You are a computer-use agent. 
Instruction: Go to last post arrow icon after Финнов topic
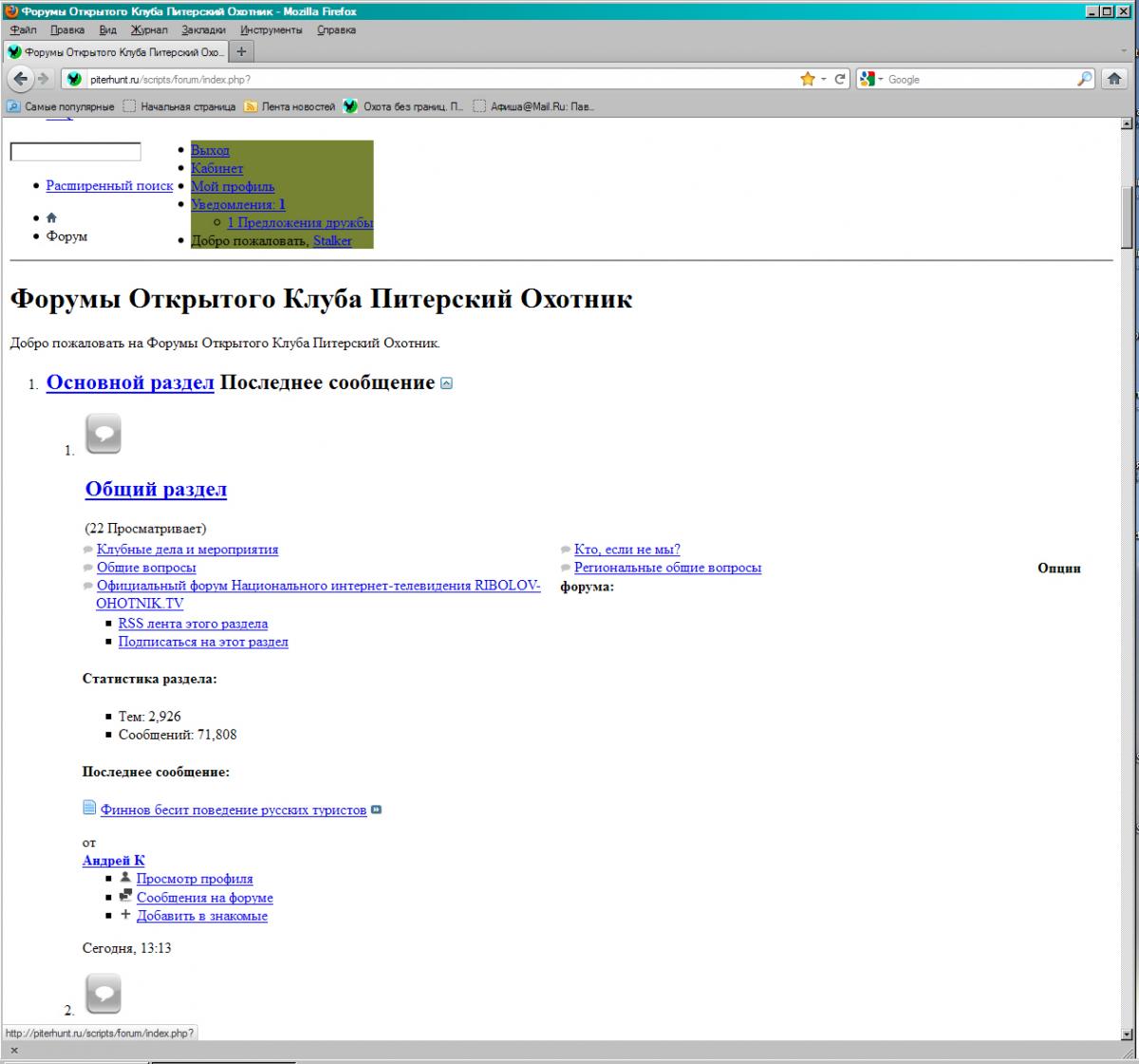coord(376,810)
